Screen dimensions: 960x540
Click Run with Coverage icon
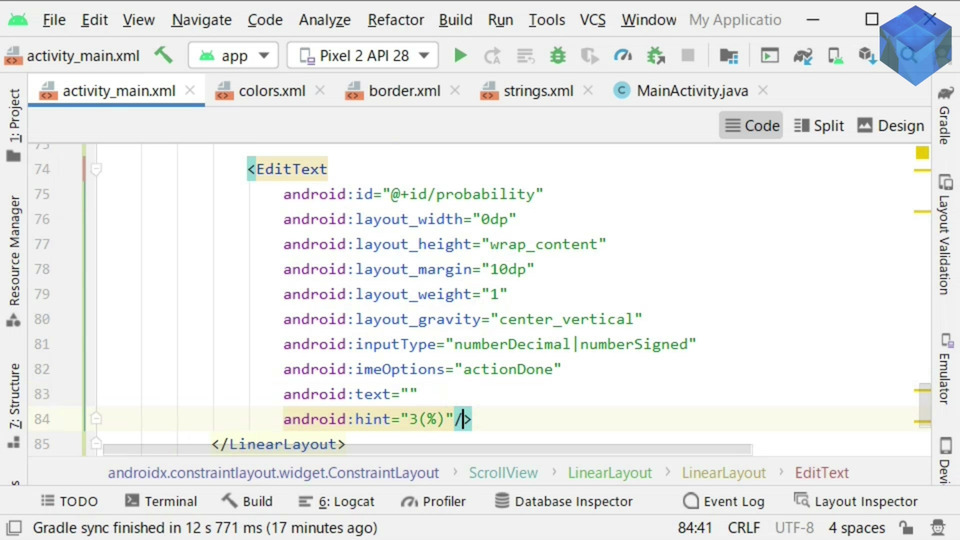590,56
